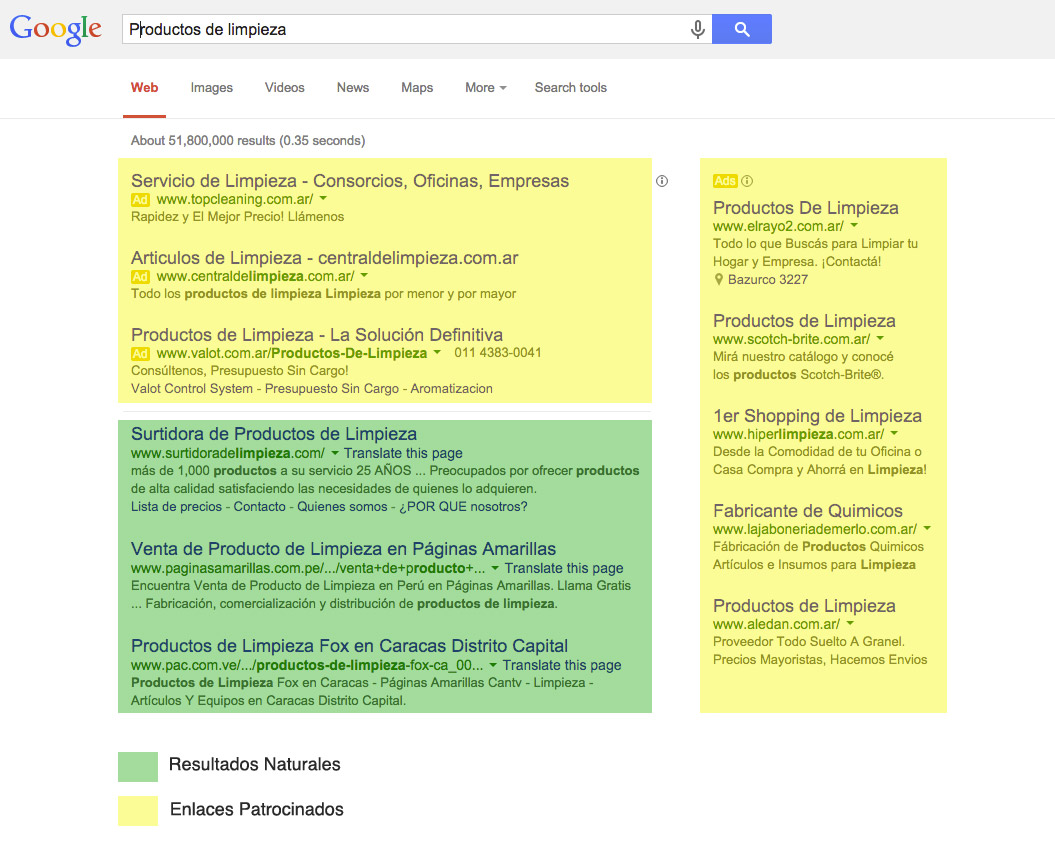Expand arrow next to www.centraldelimpieza.com.ar
This screenshot has height=857, width=1055.
pos(364,275)
